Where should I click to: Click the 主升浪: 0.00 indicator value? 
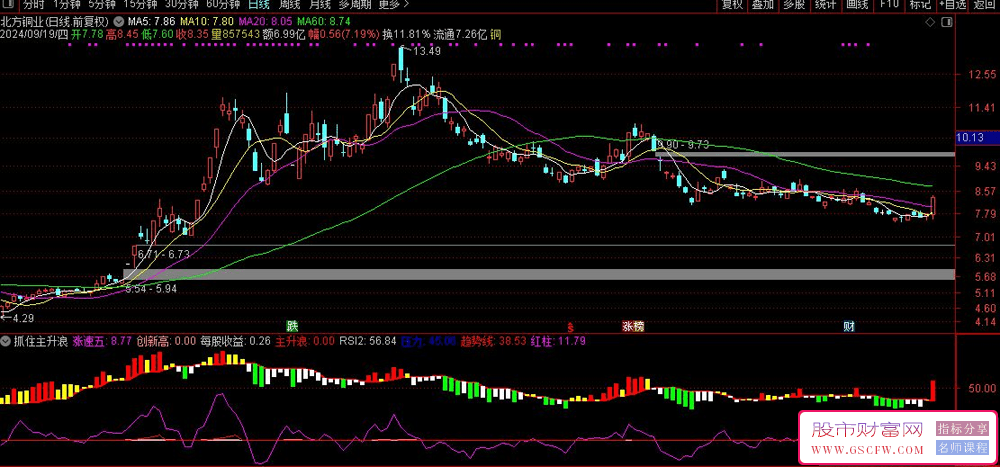pyautogui.click(x=304, y=341)
